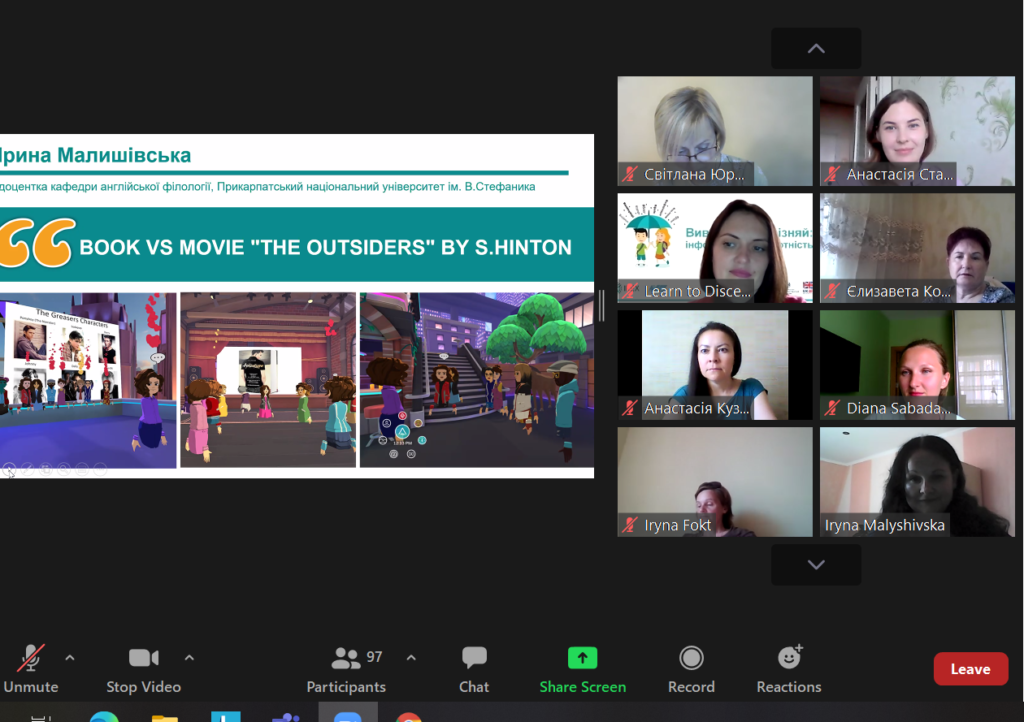Open the Zoom app in the taskbar
Image resolution: width=1024 pixels, height=722 pixels.
[347, 715]
